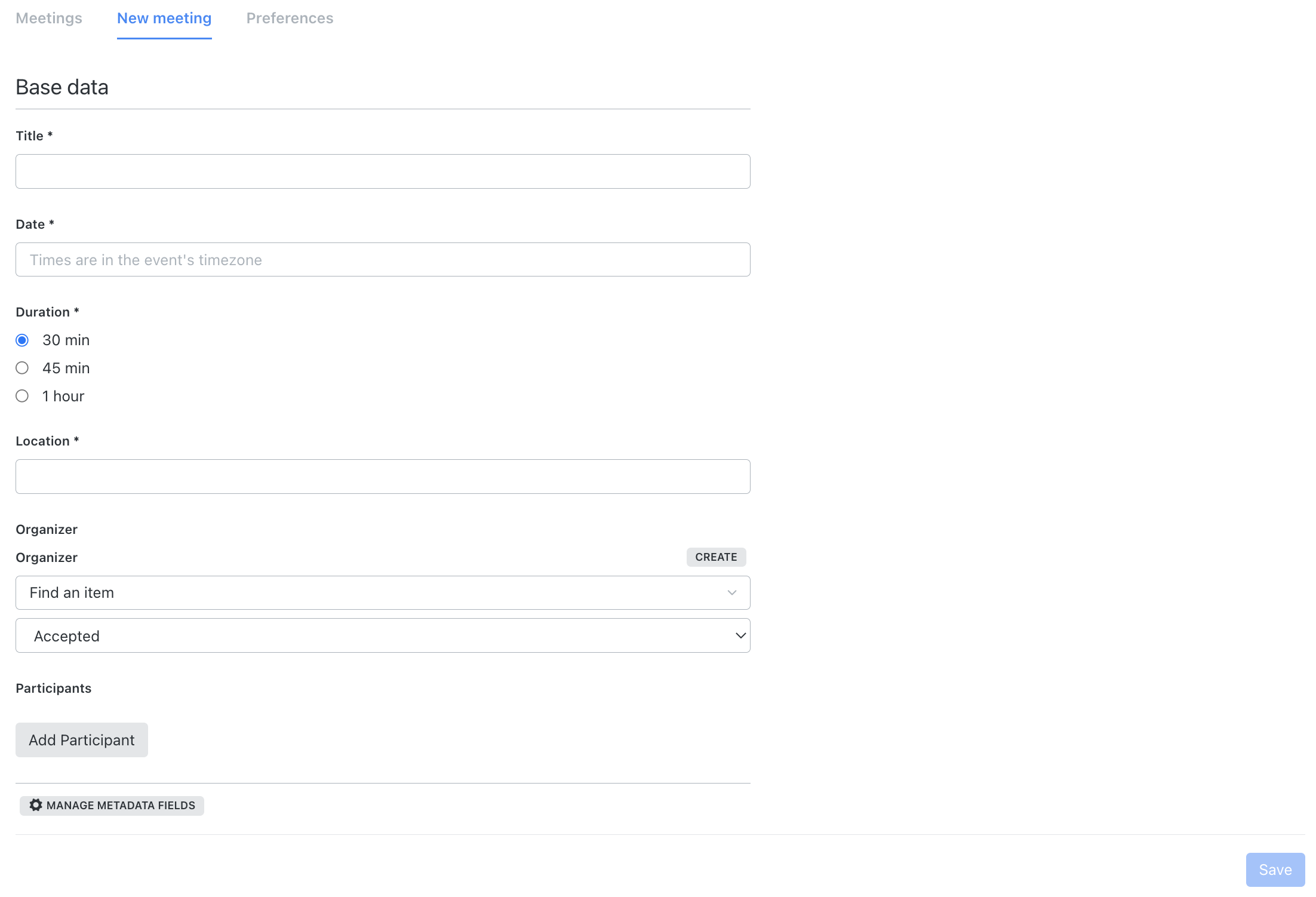Open the Preferences tab
The image size is (1316, 897).
pyautogui.click(x=290, y=18)
